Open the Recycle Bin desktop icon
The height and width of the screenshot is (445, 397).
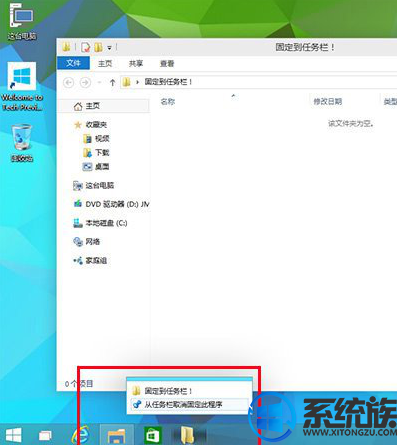click(x=22, y=143)
